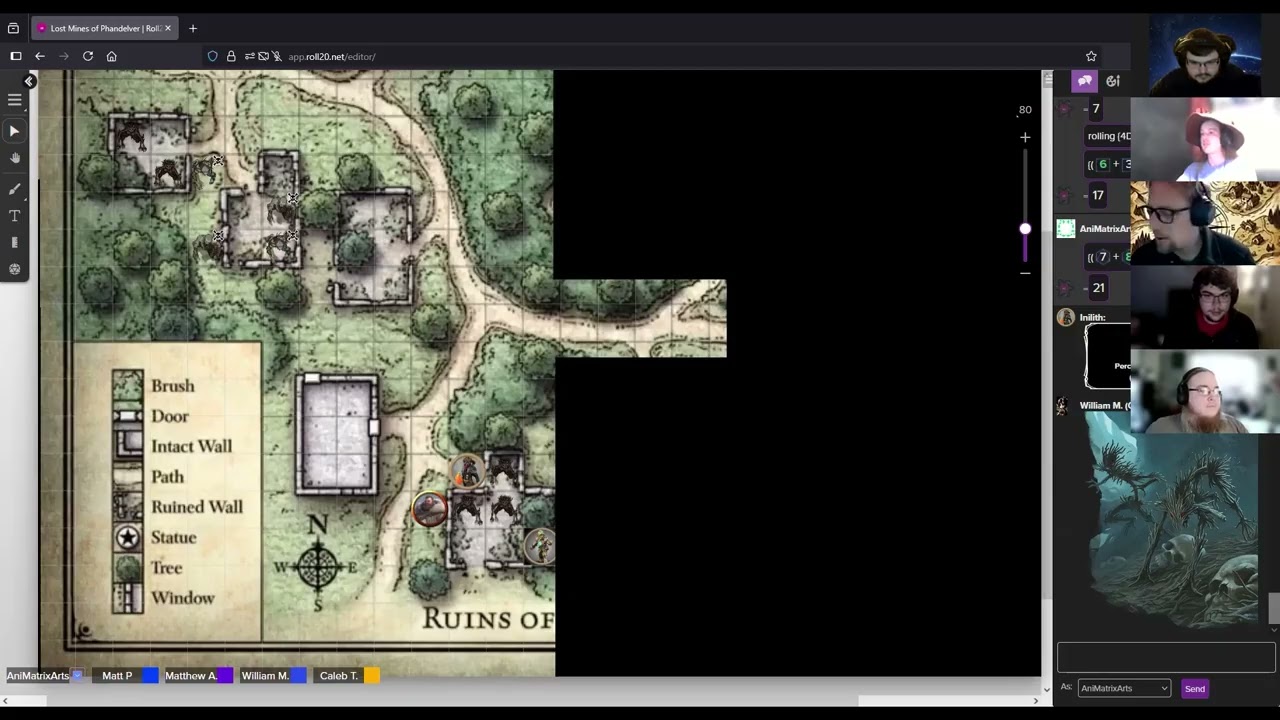
Task: Open the Chat tab in sidebar
Action: pos(1085,81)
